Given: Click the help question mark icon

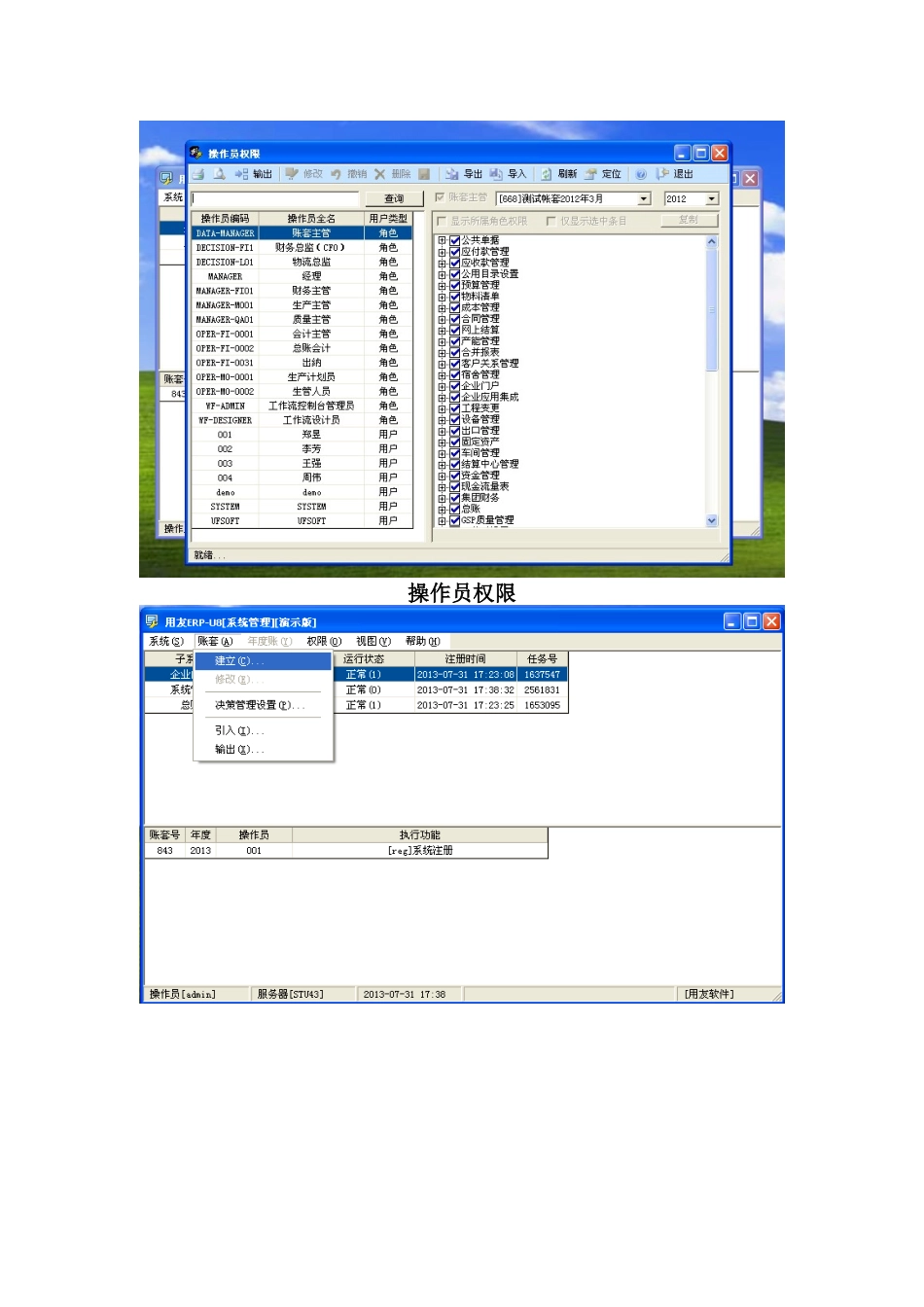Looking at the screenshot, I should pos(641,174).
